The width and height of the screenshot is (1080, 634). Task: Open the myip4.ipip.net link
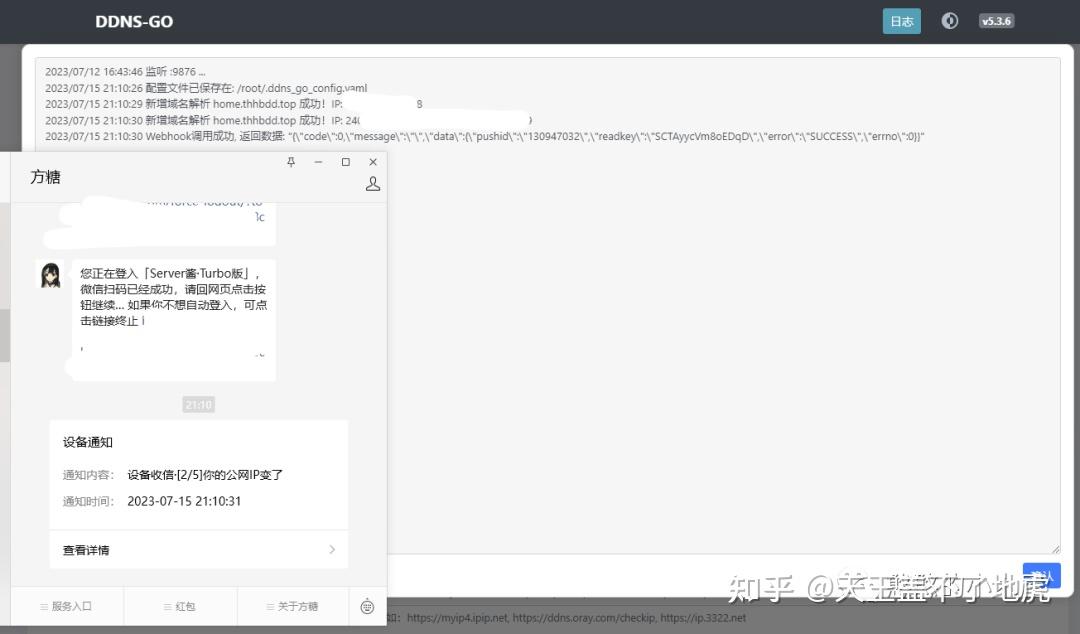458,617
